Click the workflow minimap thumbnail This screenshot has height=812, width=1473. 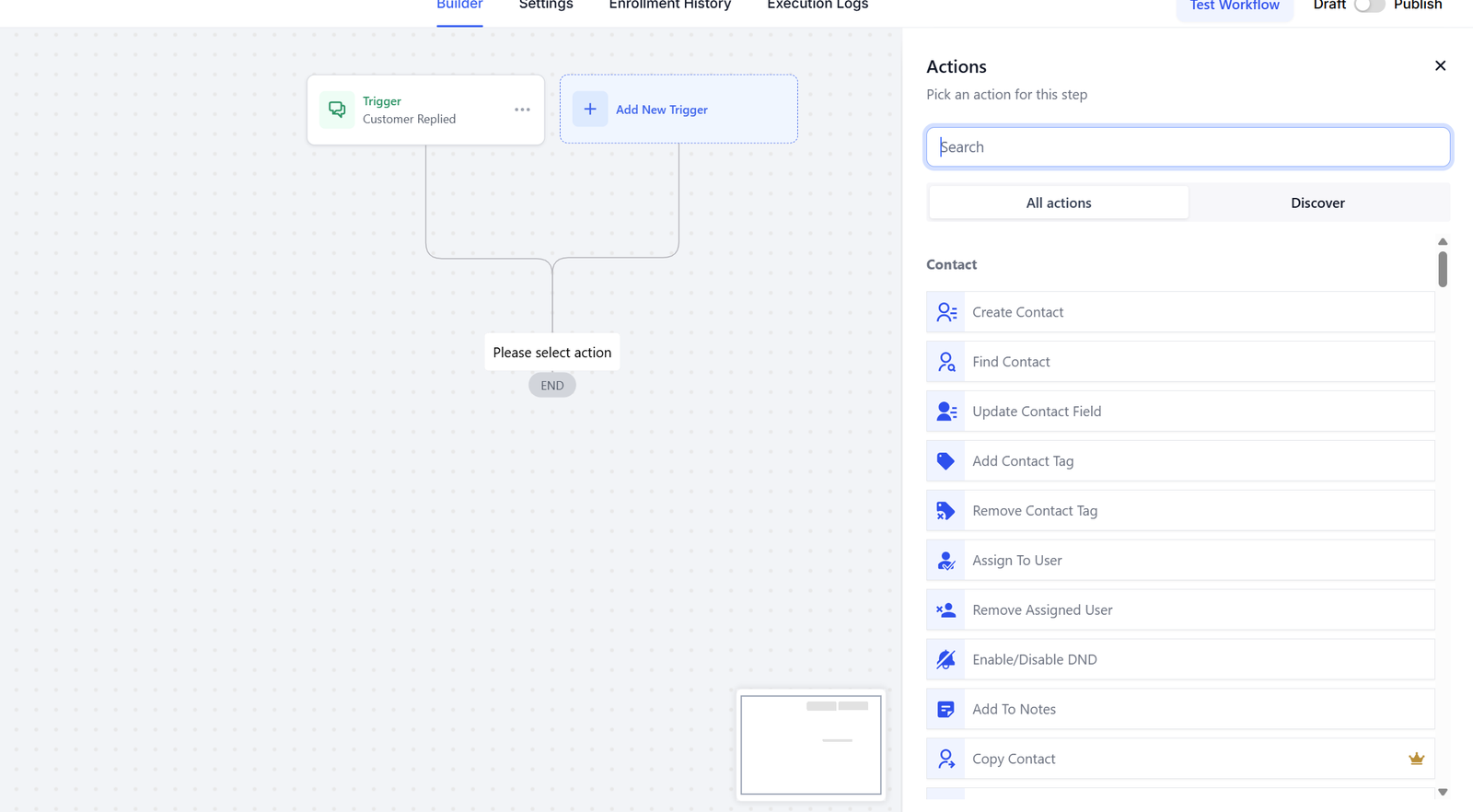tap(811, 745)
